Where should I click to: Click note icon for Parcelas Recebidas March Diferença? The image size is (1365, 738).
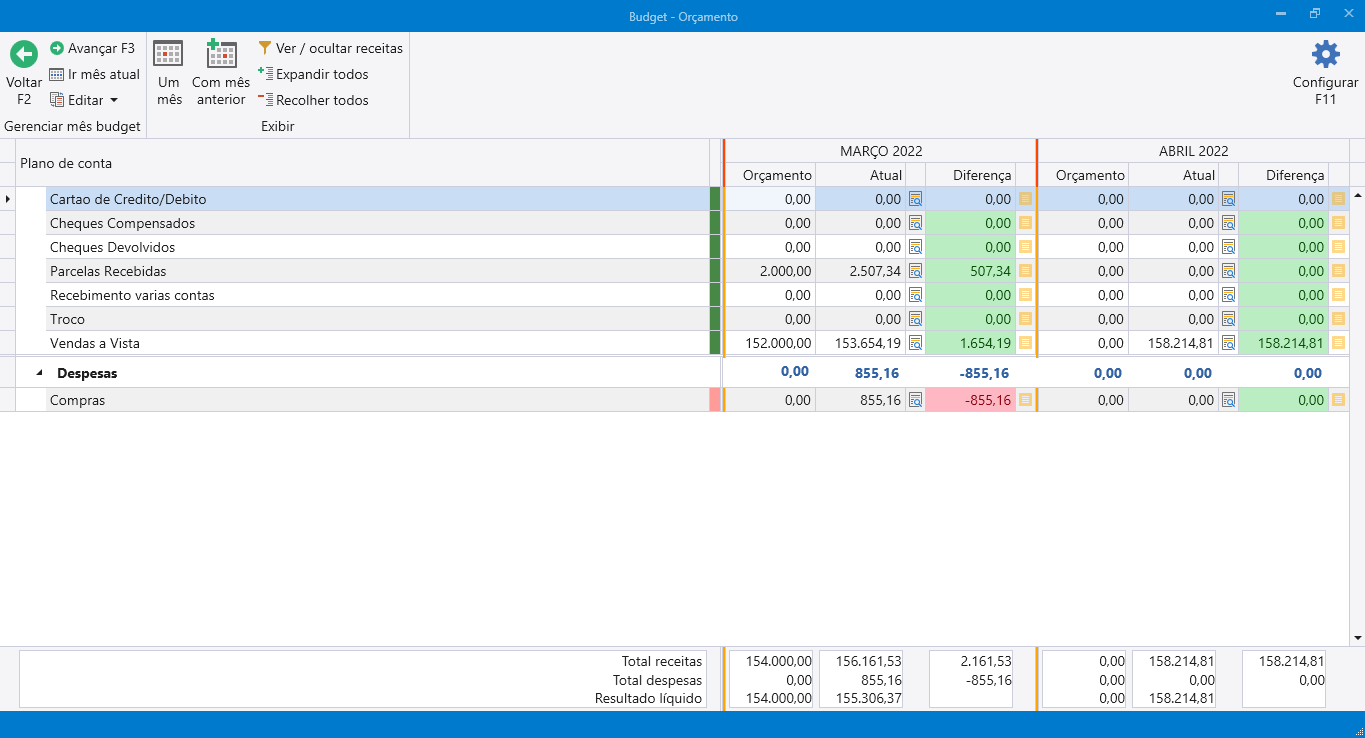tap(1025, 271)
